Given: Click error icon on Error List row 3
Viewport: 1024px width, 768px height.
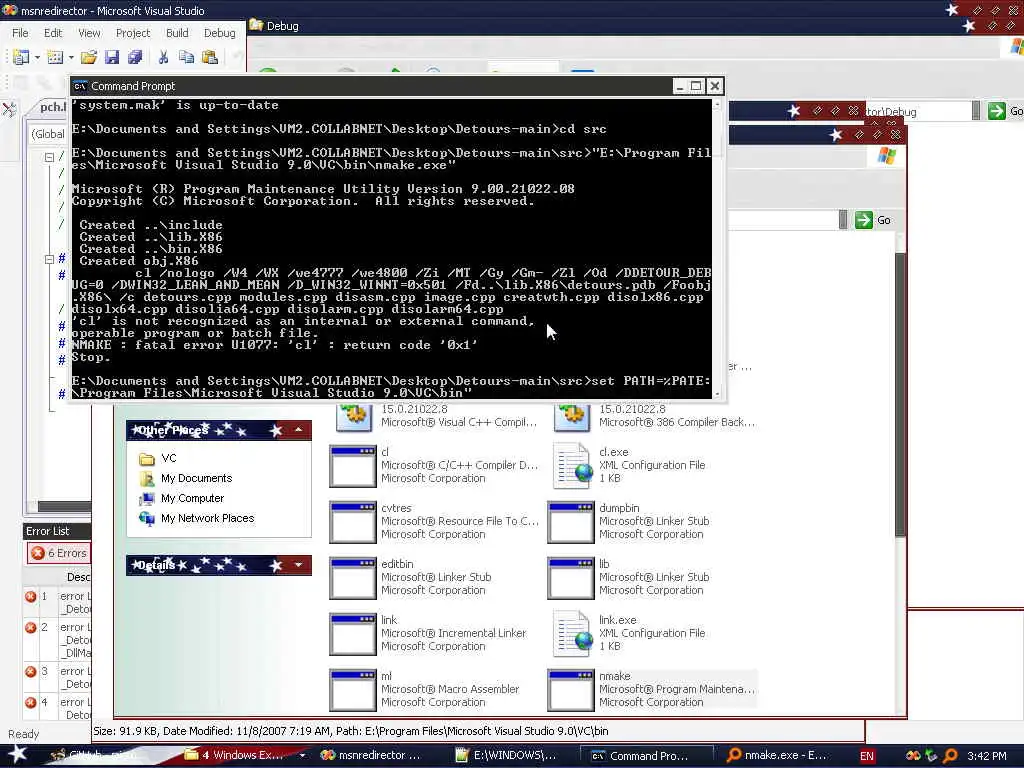Looking at the screenshot, I should click(x=31, y=671).
